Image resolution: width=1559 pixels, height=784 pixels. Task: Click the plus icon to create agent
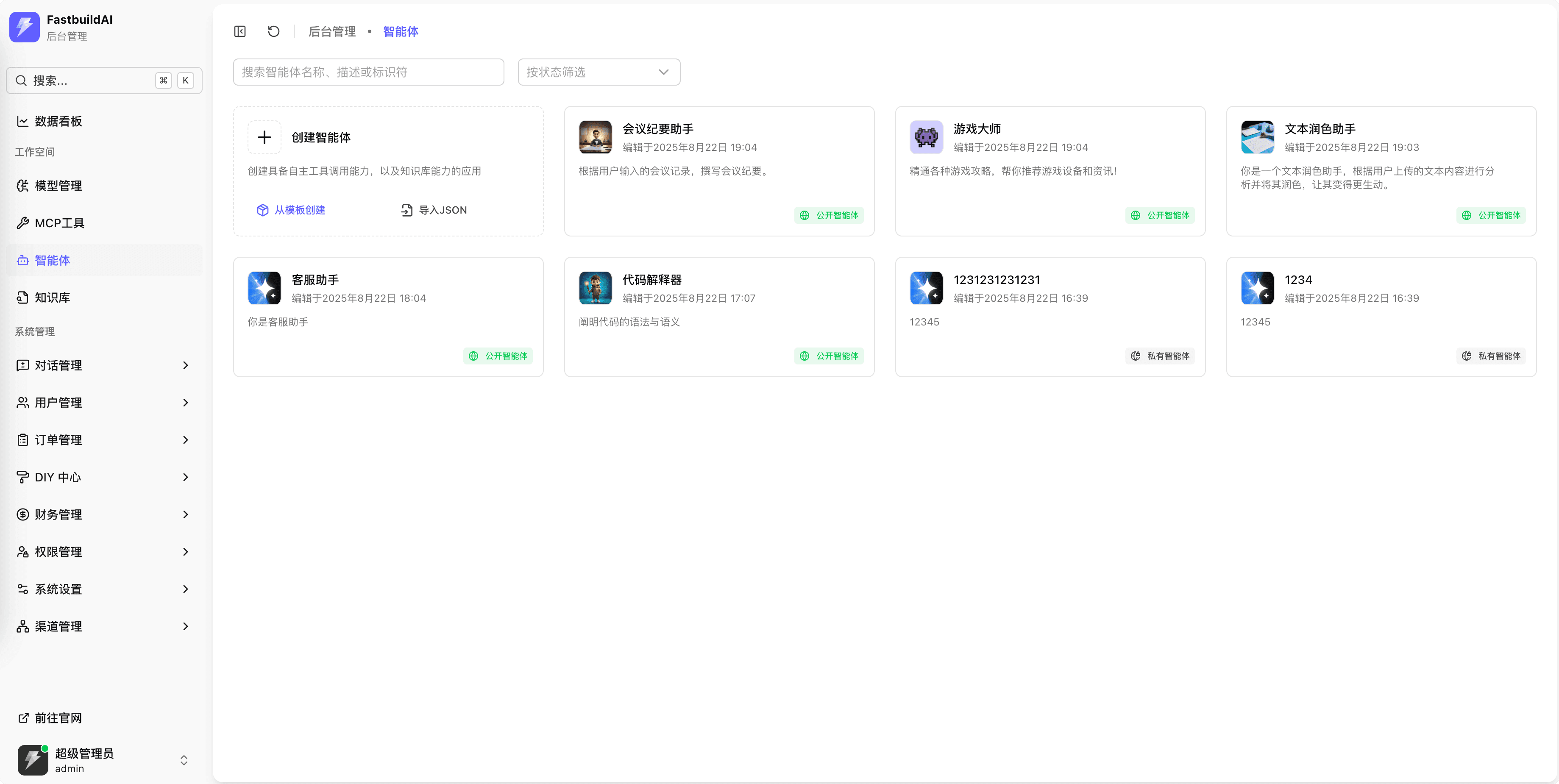click(x=264, y=137)
